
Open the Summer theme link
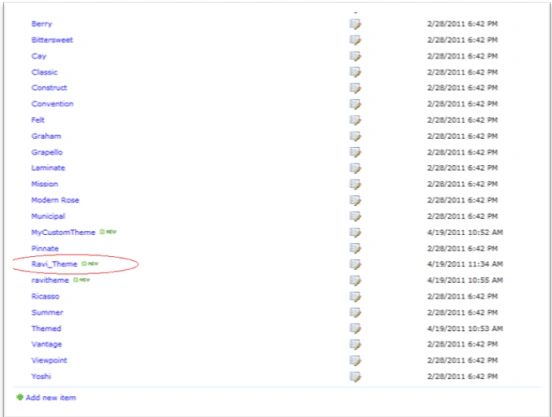[47, 312]
